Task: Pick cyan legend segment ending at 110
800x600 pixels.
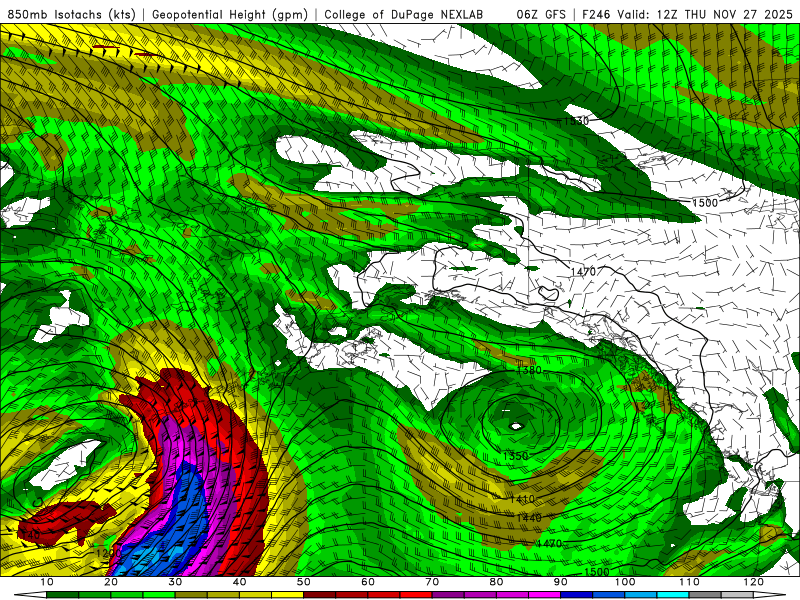Action: coord(673,595)
